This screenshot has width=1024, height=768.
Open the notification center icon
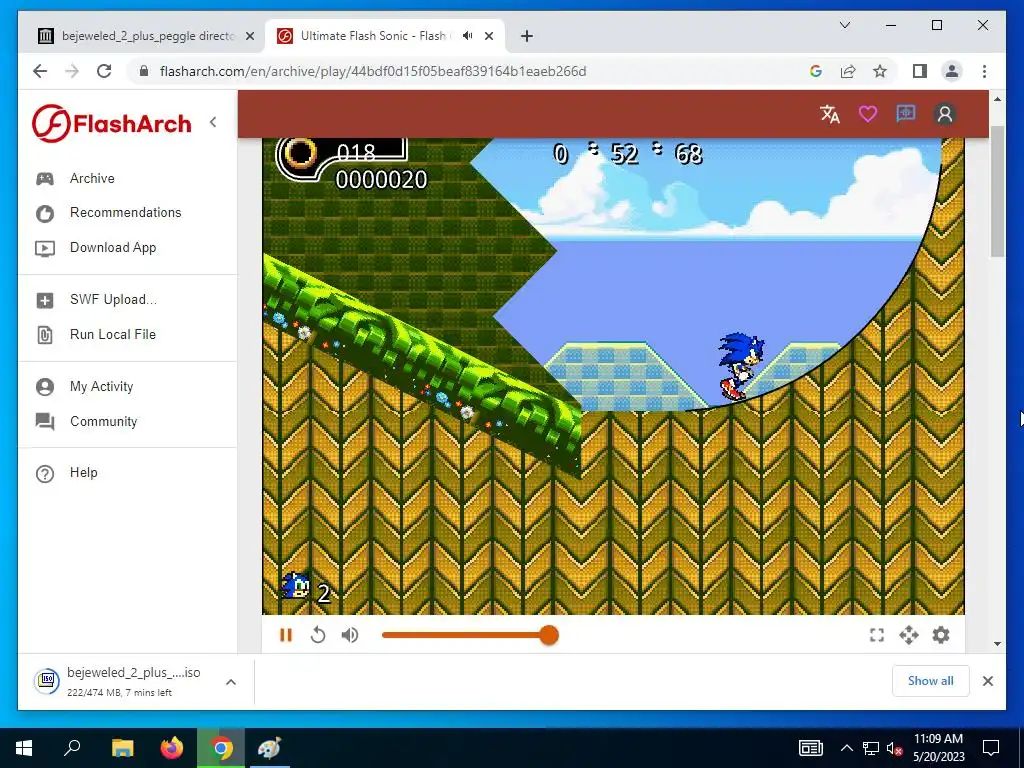pos(991,748)
